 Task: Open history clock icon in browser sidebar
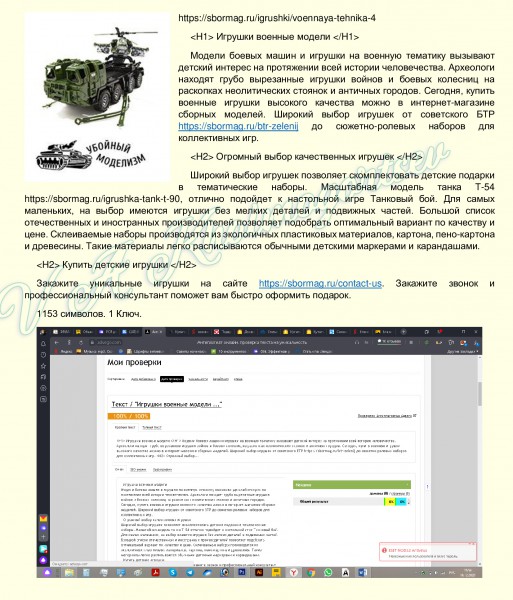click(x=43, y=355)
